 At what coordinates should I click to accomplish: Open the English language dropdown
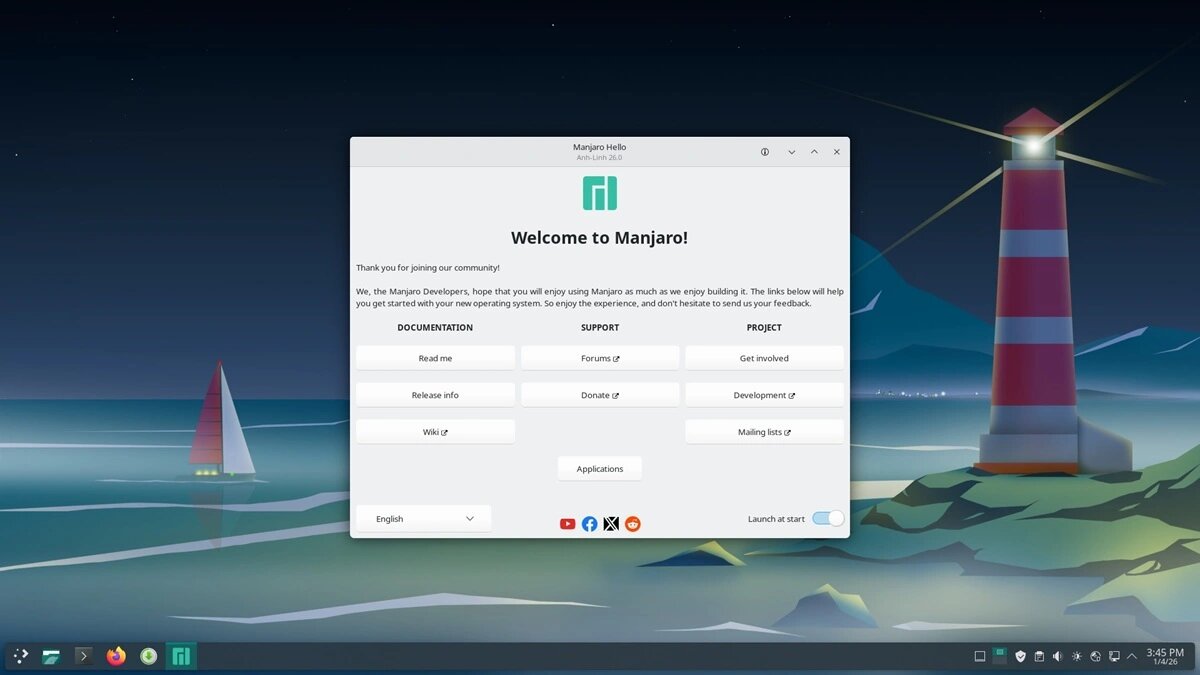pyautogui.click(x=424, y=518)
